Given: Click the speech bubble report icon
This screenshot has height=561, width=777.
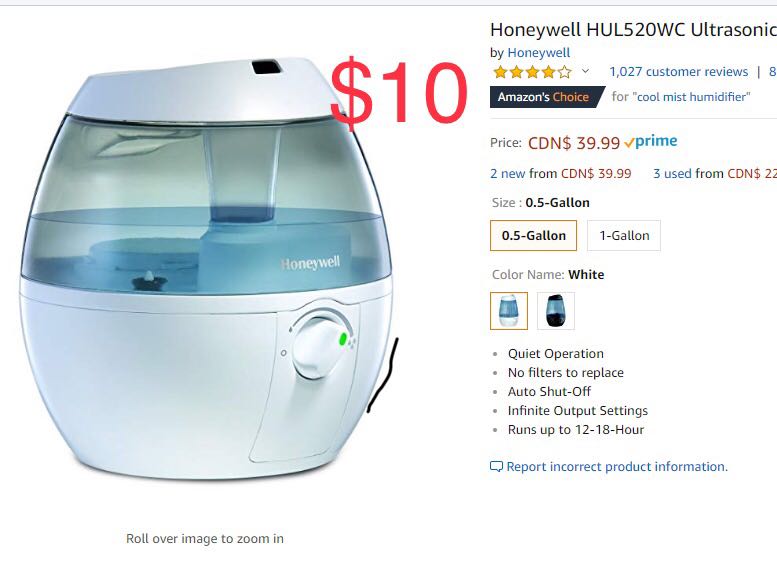Looking at the screenshot, I should [x=496, y=466].
